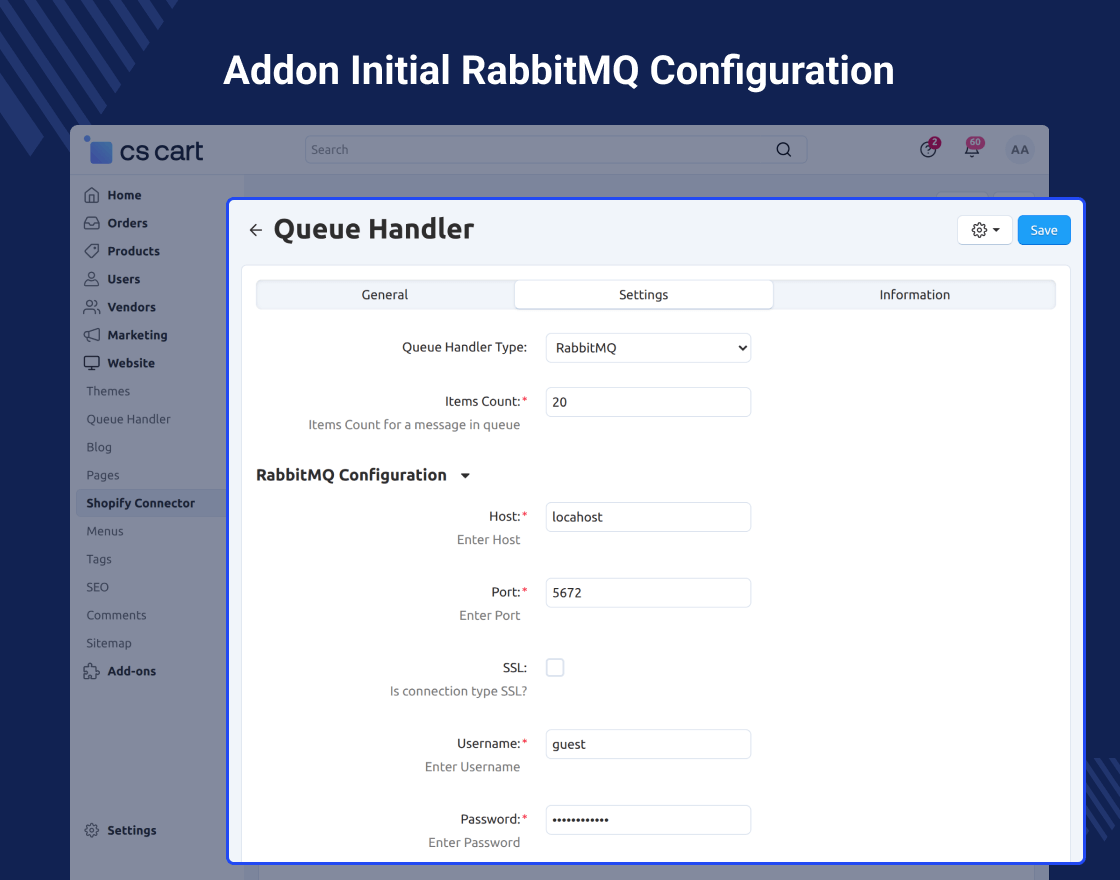Click the cs cart logo
1120x880 pixels.
click(x=146, y=151)
